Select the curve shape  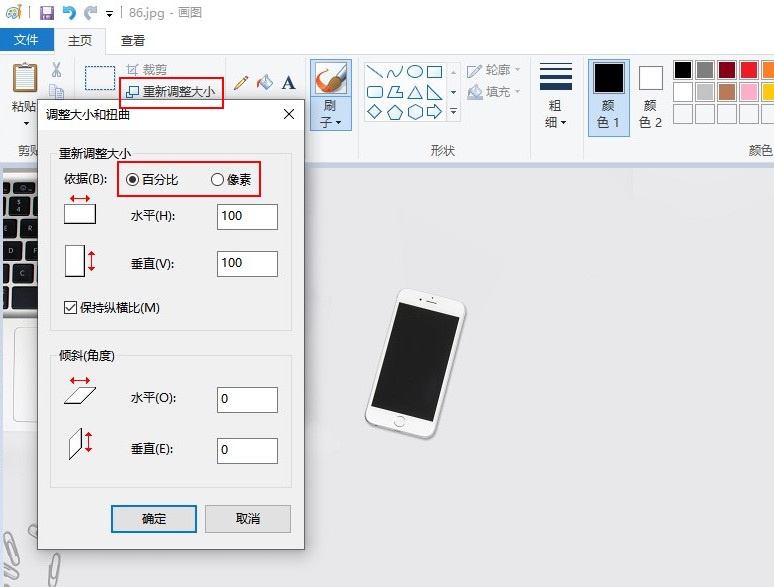[x=395, y=72]
